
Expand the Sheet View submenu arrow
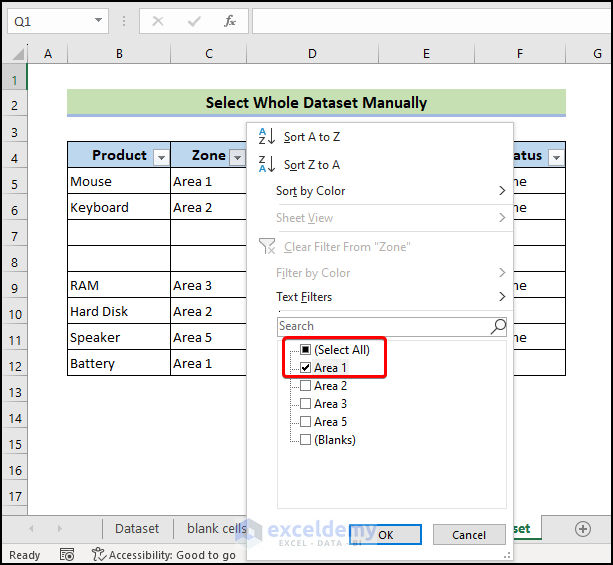tap(502, 217)
